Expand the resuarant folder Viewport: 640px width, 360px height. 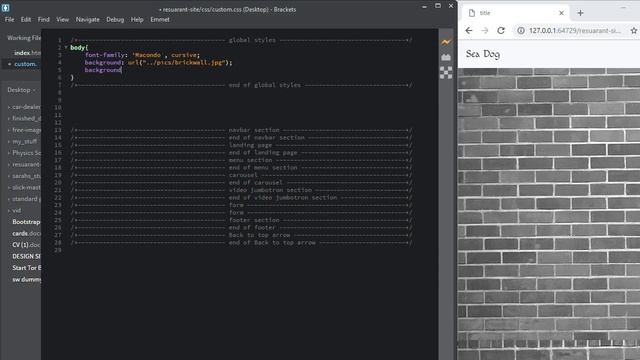click(x=9, y=164)
